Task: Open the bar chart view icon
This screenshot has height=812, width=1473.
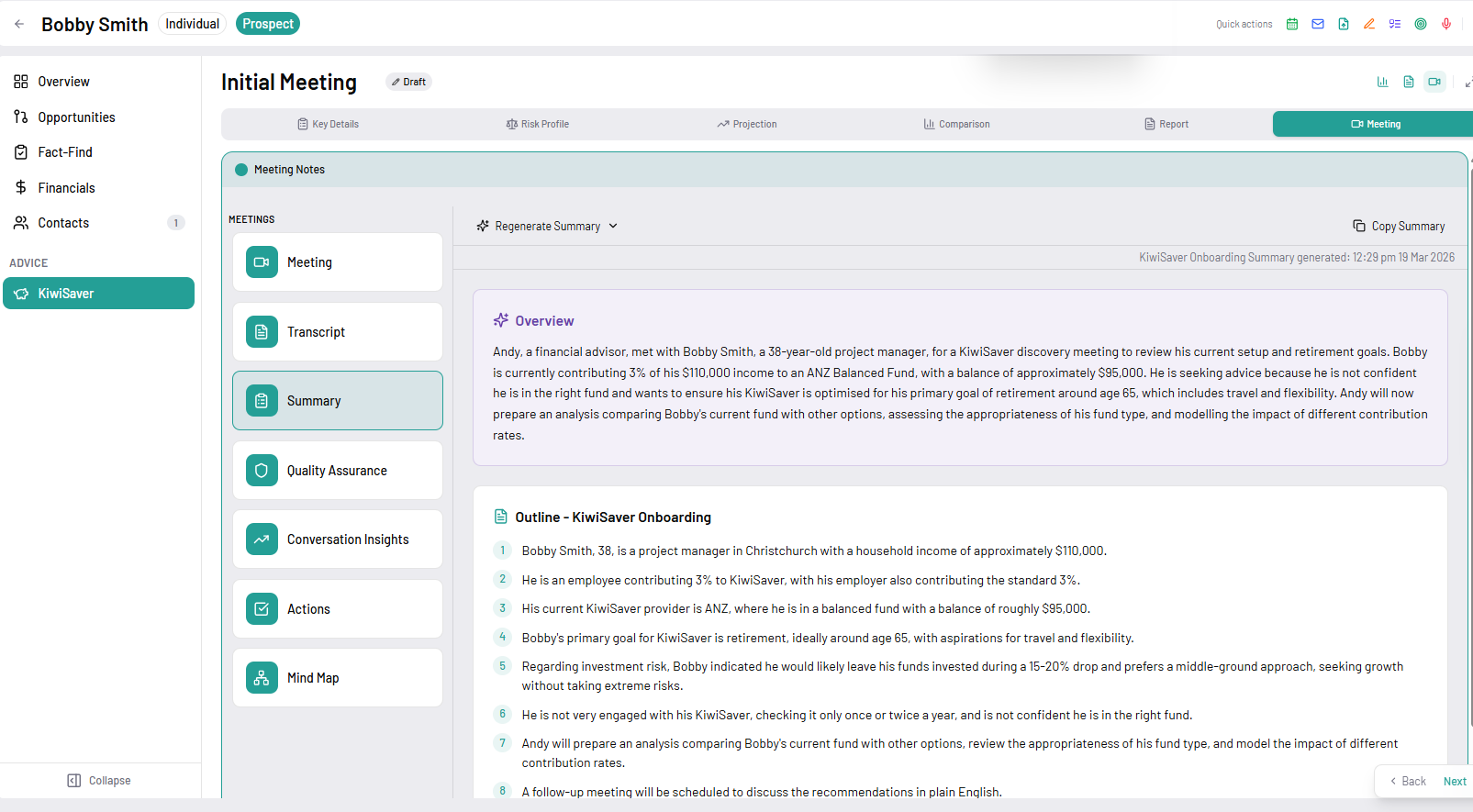Action: click(1382, 82)
